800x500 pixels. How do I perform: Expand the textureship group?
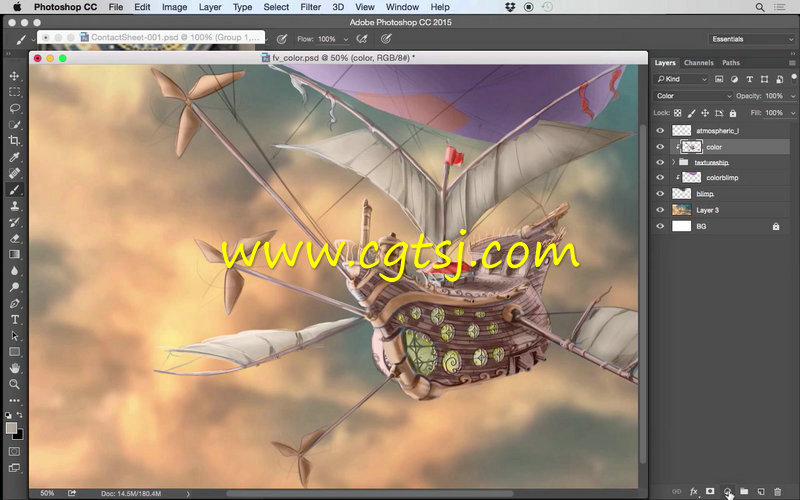(673, 162)
